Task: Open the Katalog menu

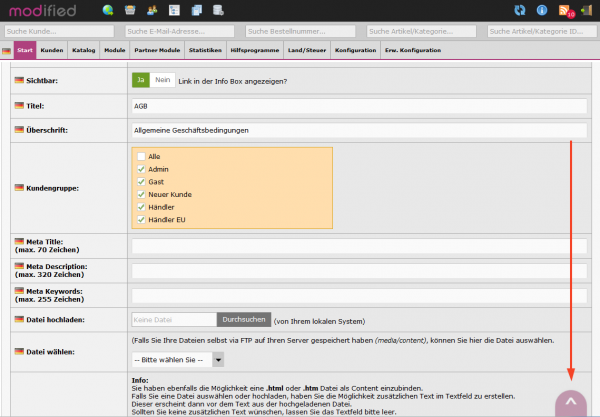Action: (x=84, y=50)
